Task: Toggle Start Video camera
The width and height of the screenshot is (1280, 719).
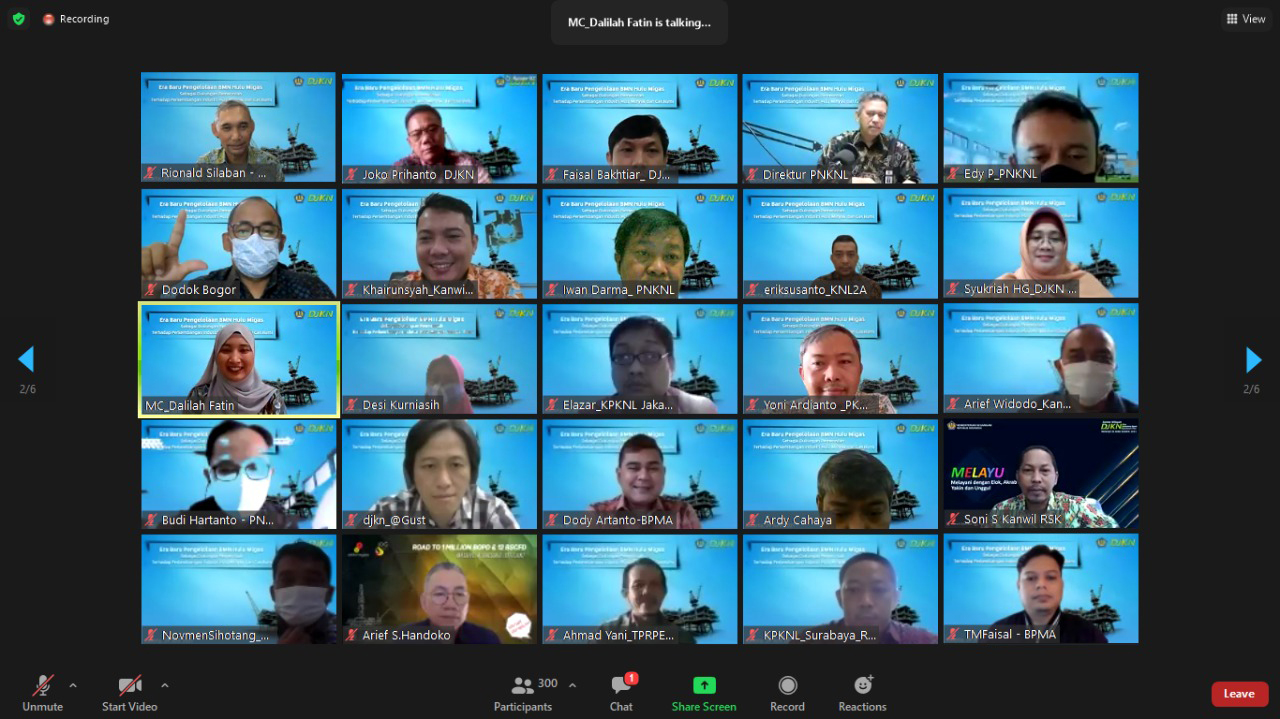Action: point(130,692)
